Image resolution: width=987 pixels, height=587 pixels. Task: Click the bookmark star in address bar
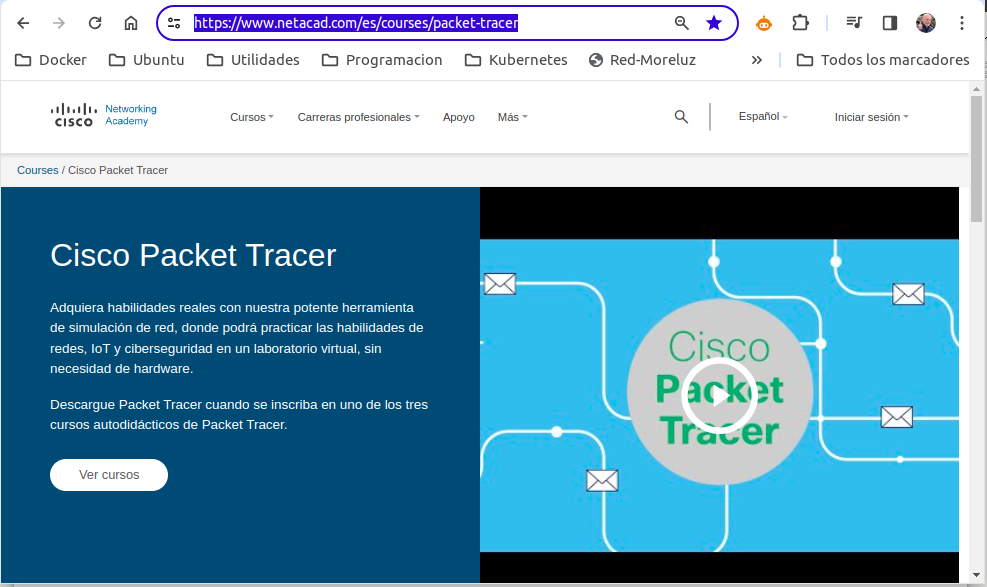[714, 23]
